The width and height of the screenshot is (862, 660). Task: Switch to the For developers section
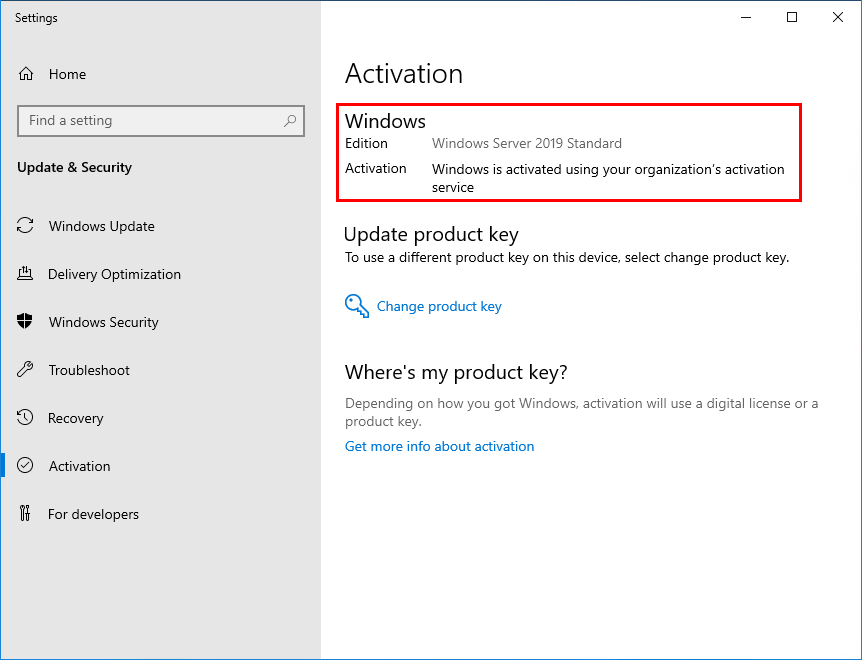93,514
